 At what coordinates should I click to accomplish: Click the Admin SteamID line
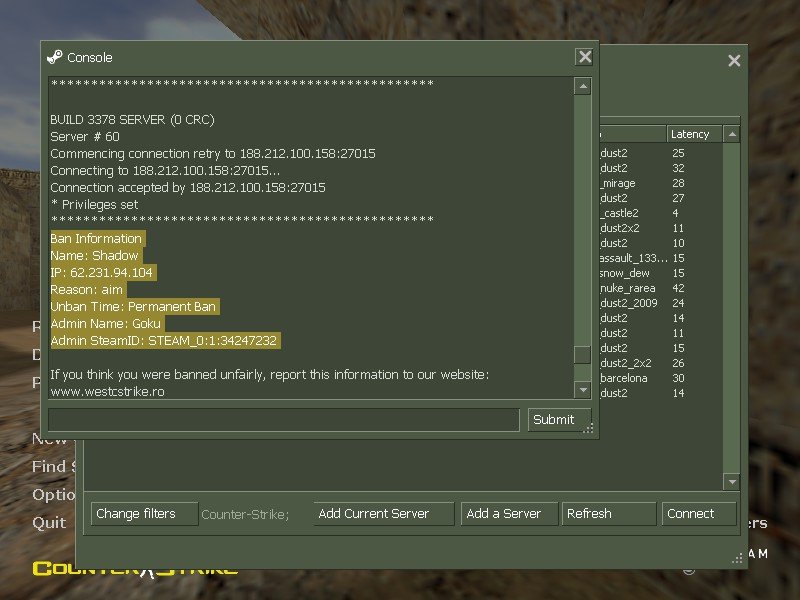(164, 341)
